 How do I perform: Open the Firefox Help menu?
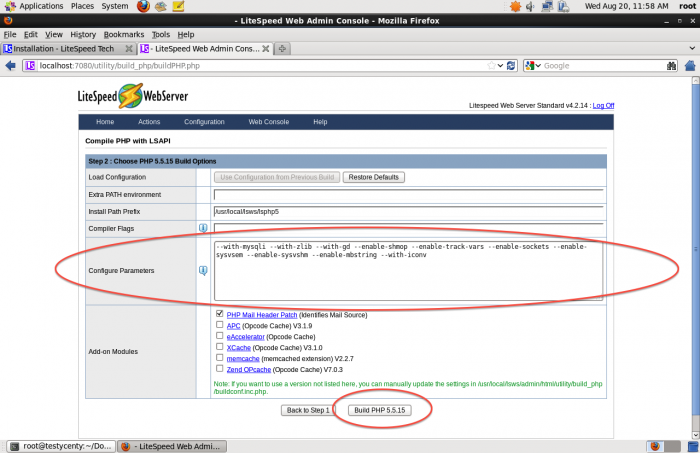(x=186, y=34)
